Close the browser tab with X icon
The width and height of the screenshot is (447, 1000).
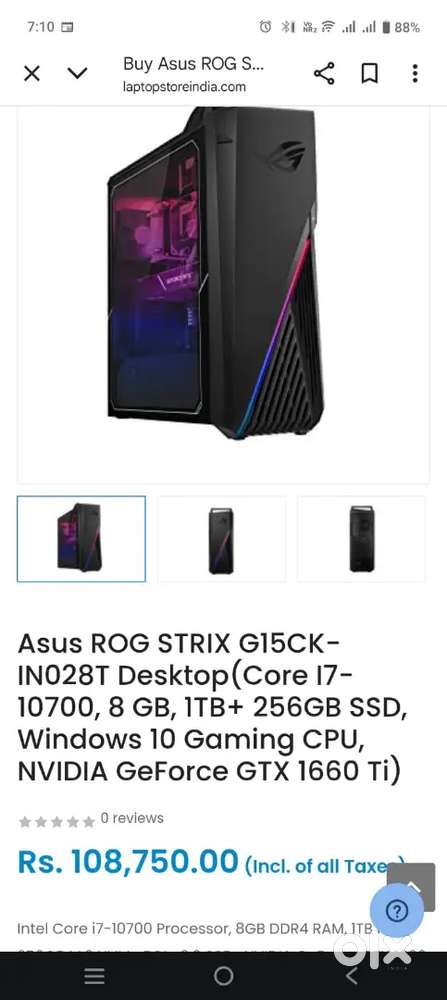32,74
